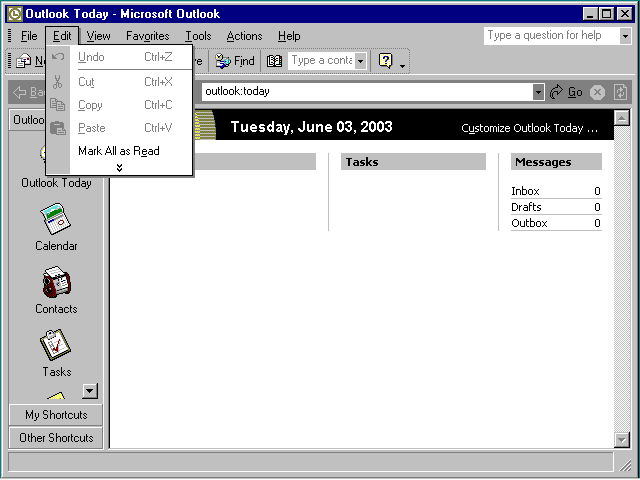Open the Tasks shortcut in Outlook bar
The height and width of the screenshot is (480, 640).
click(x=56, y=345)
